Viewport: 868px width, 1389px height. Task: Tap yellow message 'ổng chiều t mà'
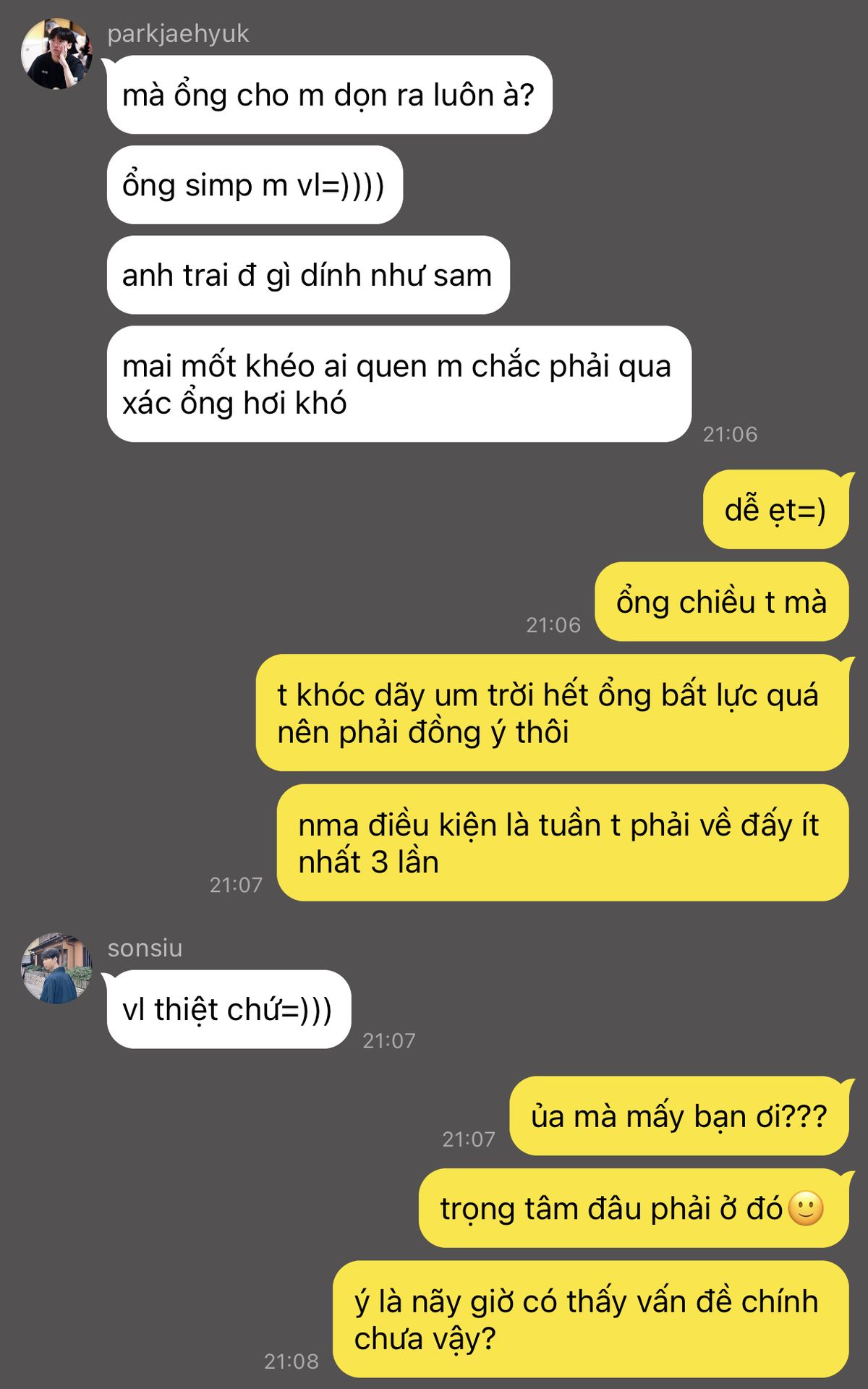tap(721, 602)
